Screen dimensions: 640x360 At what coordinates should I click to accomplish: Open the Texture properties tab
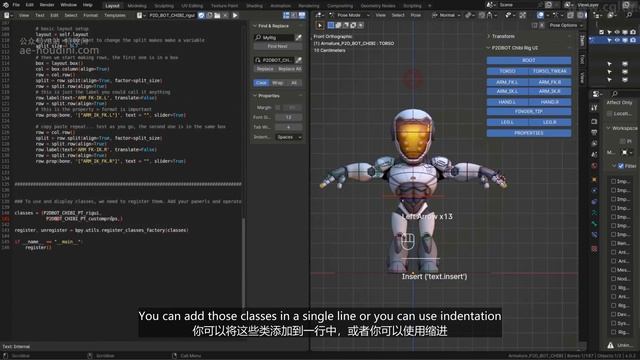click(x=594, y=249)
